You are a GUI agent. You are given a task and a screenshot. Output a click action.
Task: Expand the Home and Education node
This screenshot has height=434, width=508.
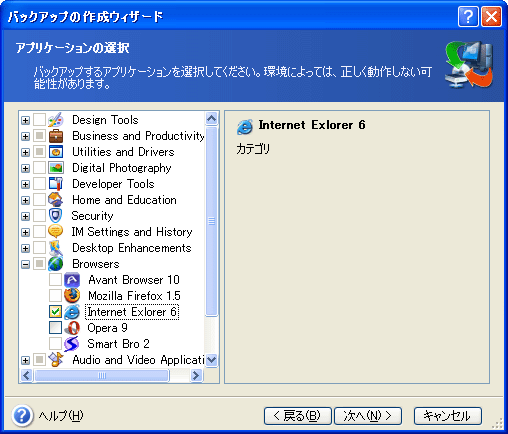(x=25, y=200)
